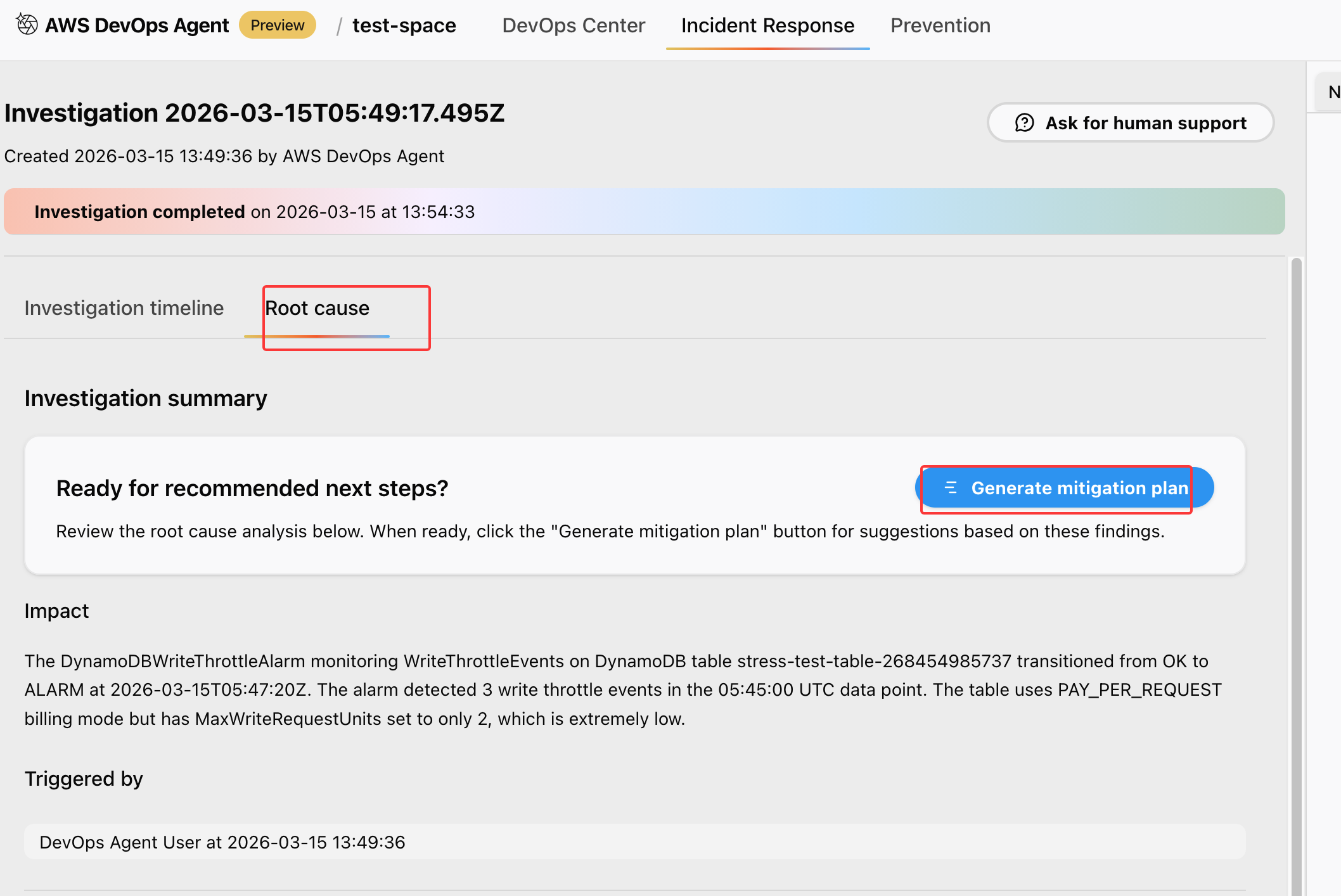This screenshot has height=896, width=1341.
Task: Click the Investigation completed status banner
Action: 644,212
